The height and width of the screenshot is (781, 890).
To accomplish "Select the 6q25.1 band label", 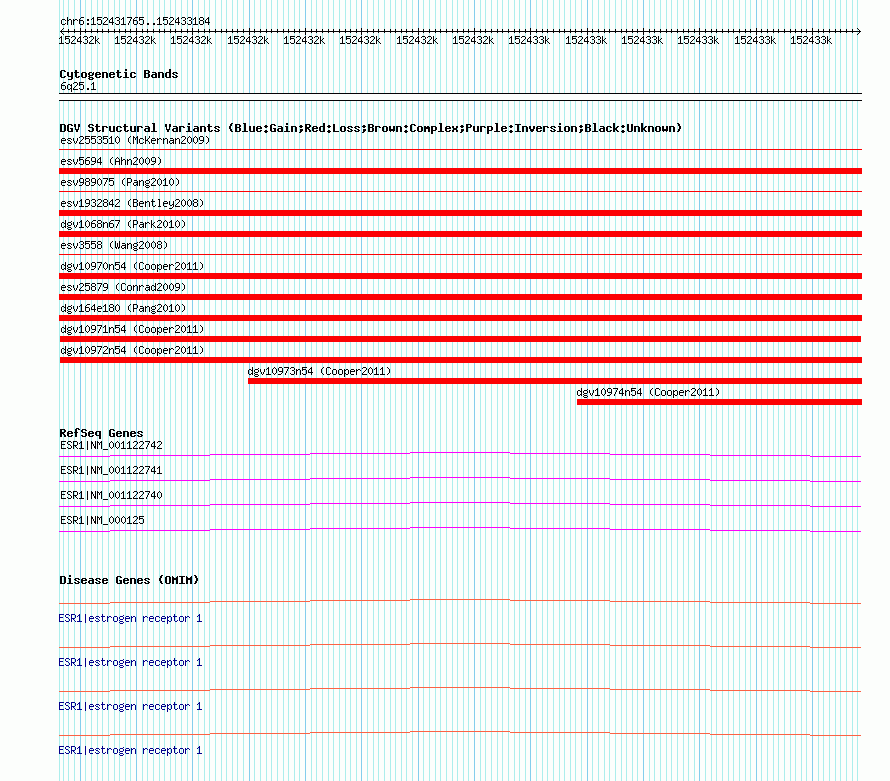I will point(78,86).
